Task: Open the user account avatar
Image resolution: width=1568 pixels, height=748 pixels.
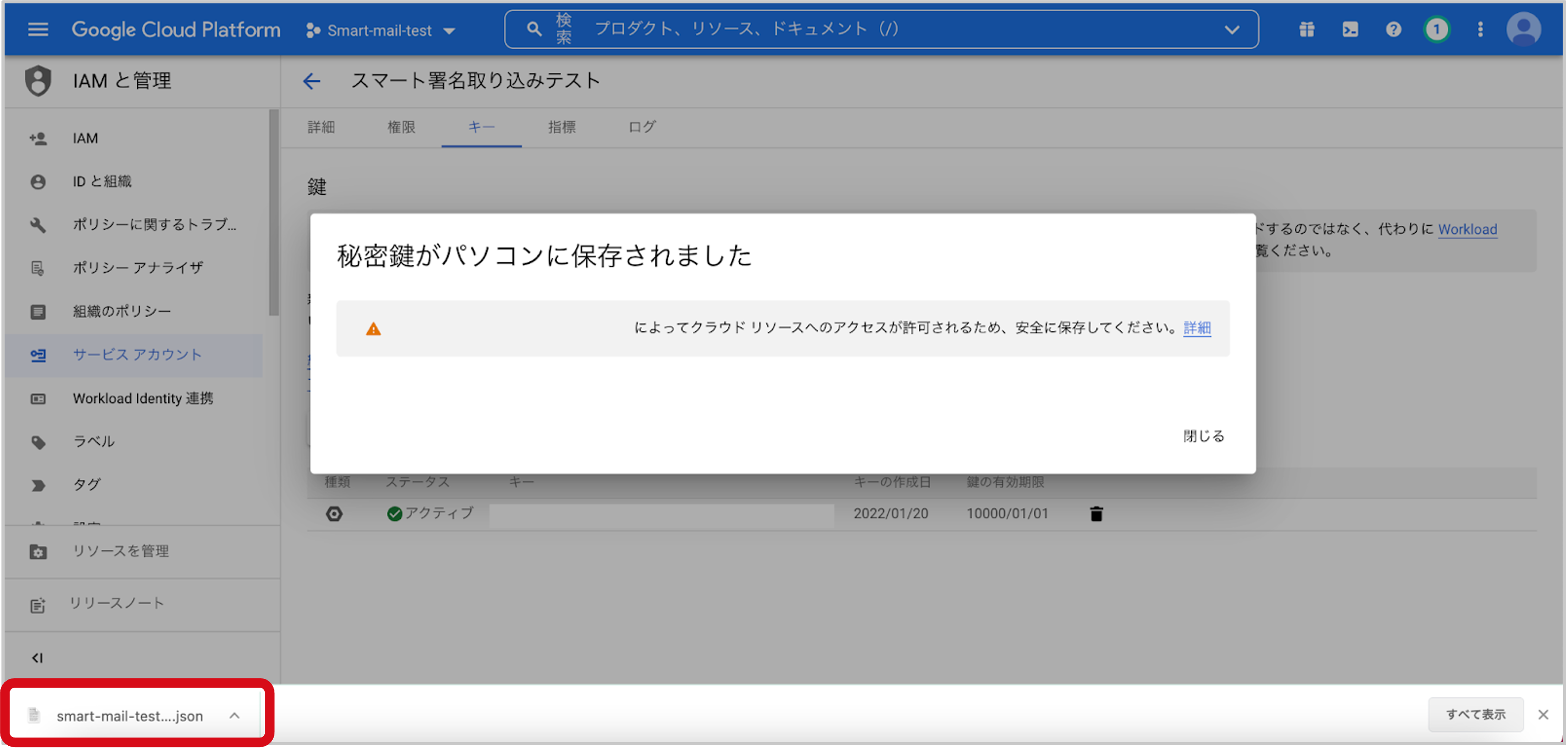Action: click(1524, 29)
